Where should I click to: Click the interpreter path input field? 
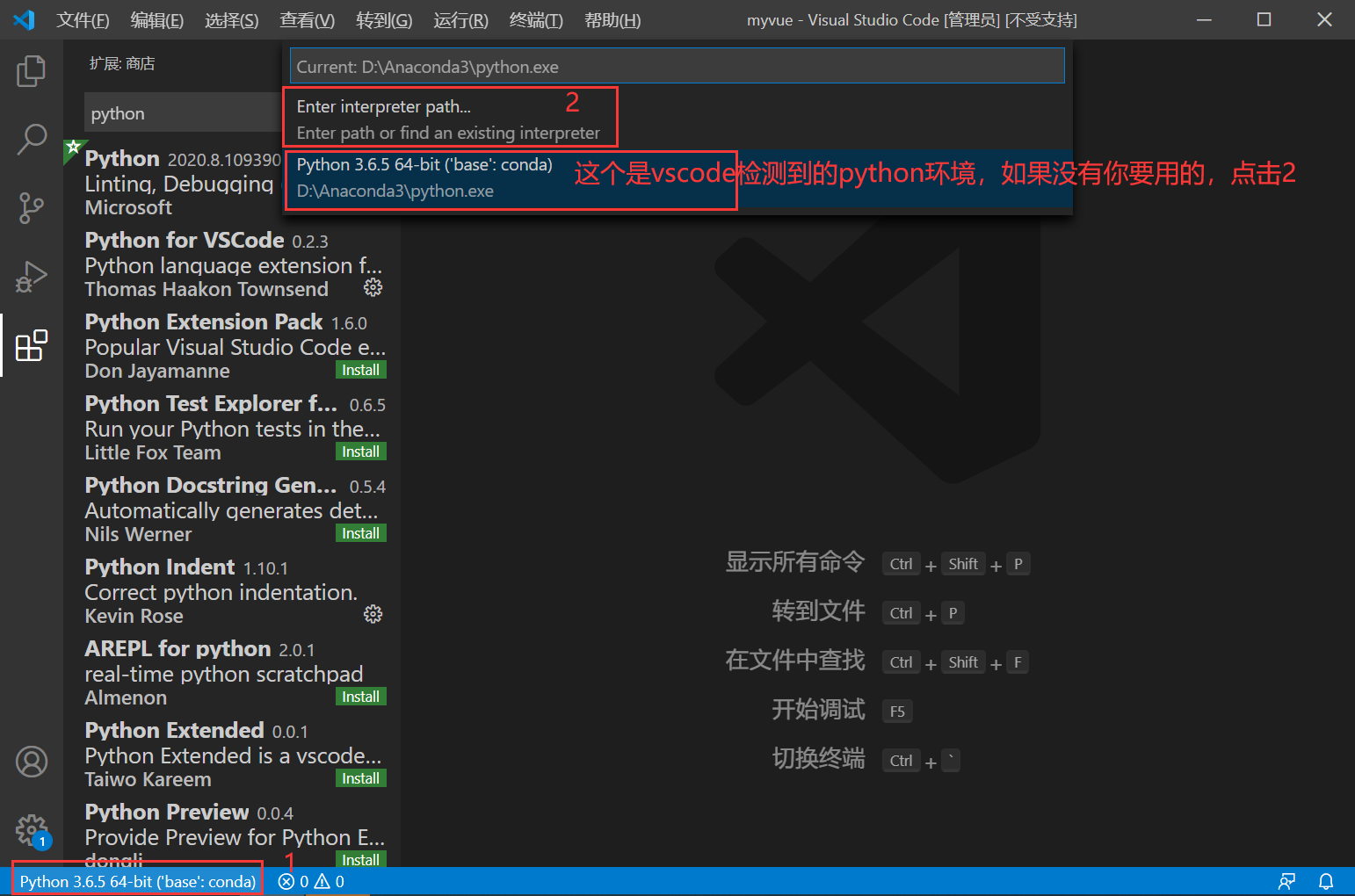pyautogui.click(x=677, y=67)
